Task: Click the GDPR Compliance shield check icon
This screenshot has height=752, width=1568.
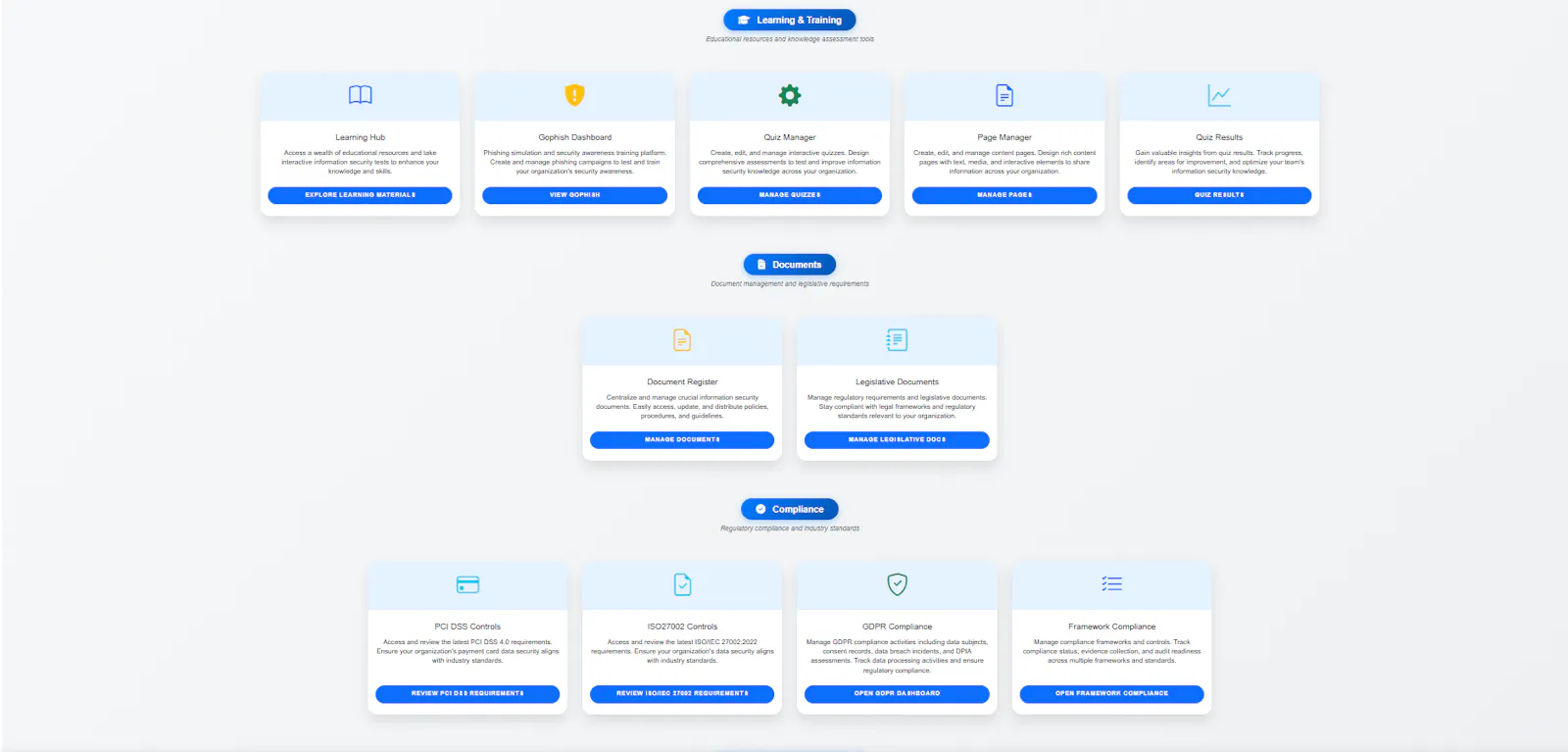Action: pos(897,585)
